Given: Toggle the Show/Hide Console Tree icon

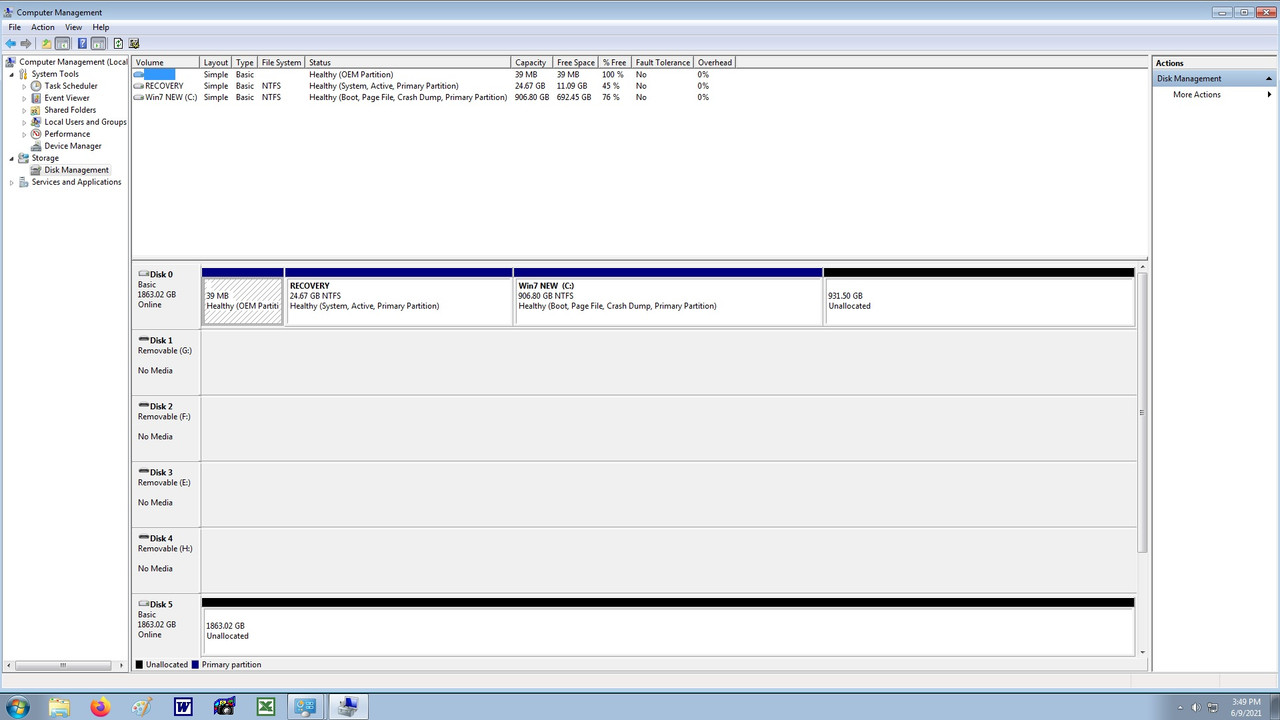Looking at the screenshot, I should [x=62, y=43].
